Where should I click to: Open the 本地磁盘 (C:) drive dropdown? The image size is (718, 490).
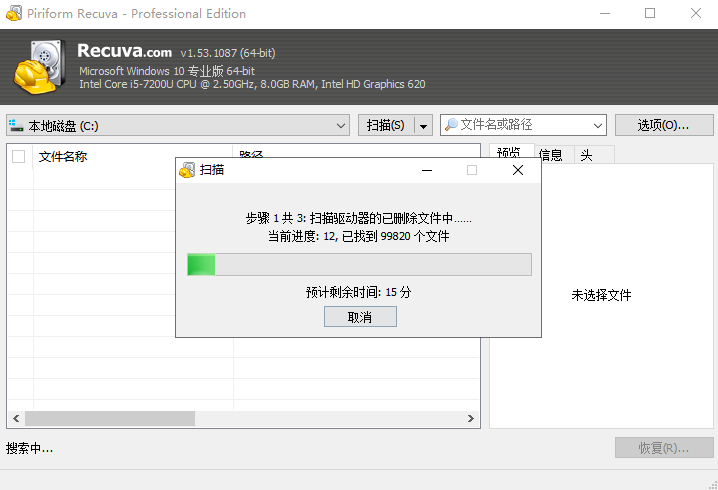point(340,125)
